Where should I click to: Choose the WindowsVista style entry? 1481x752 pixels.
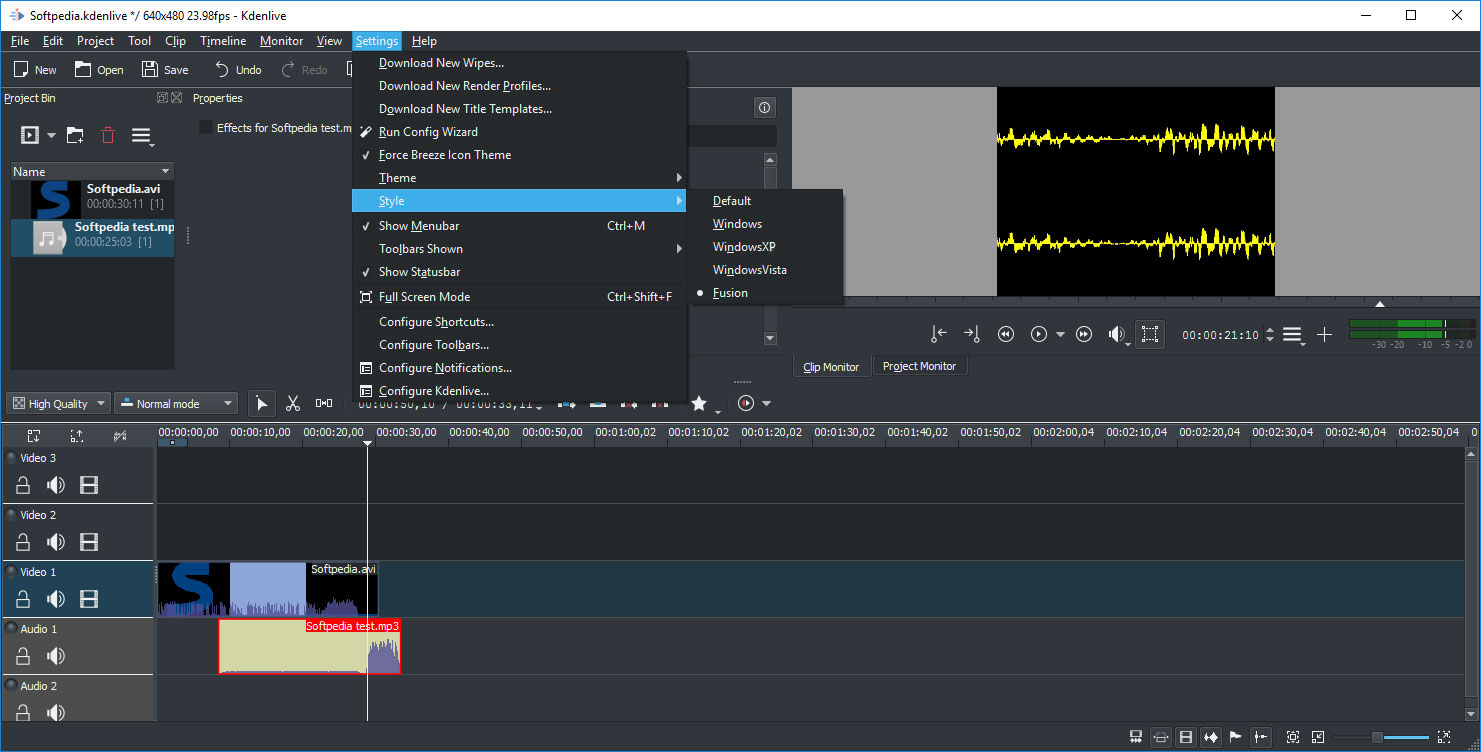click(x=749, y=270)
